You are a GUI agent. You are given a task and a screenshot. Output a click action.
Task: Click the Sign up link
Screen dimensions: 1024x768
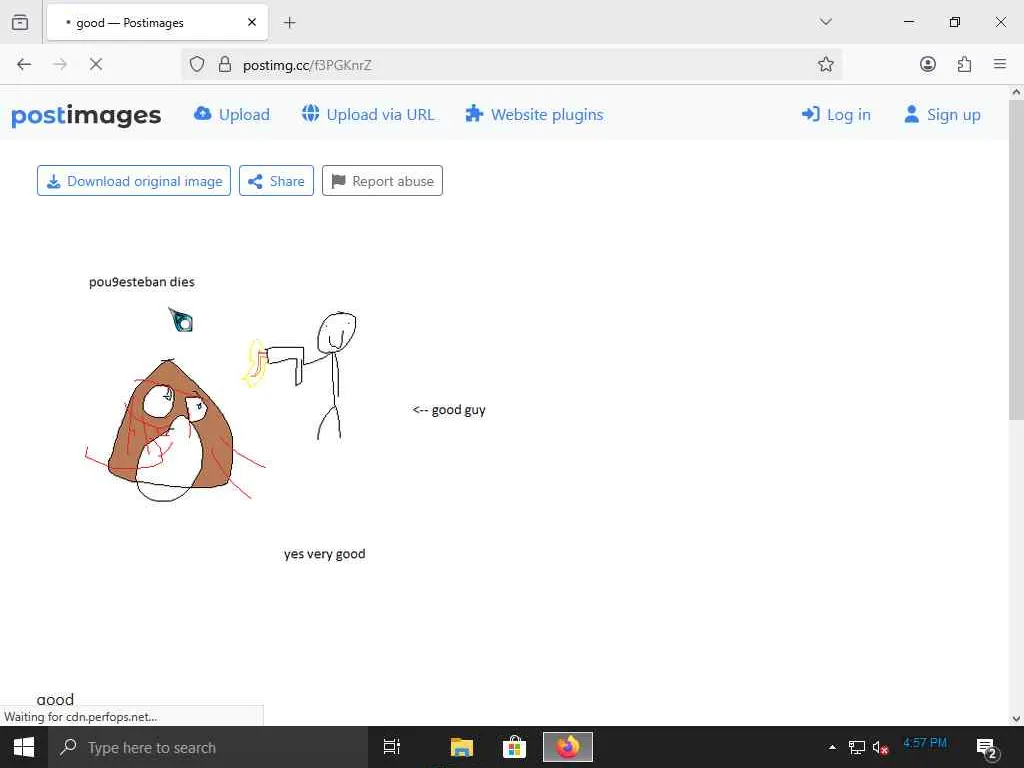click(x=942, y=114)
